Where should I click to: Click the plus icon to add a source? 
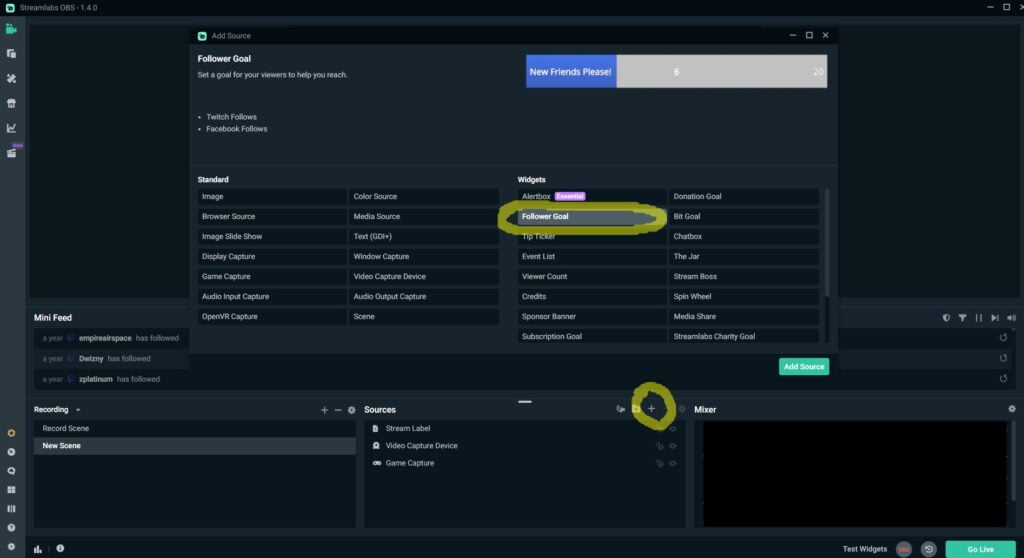click(651, 409)
